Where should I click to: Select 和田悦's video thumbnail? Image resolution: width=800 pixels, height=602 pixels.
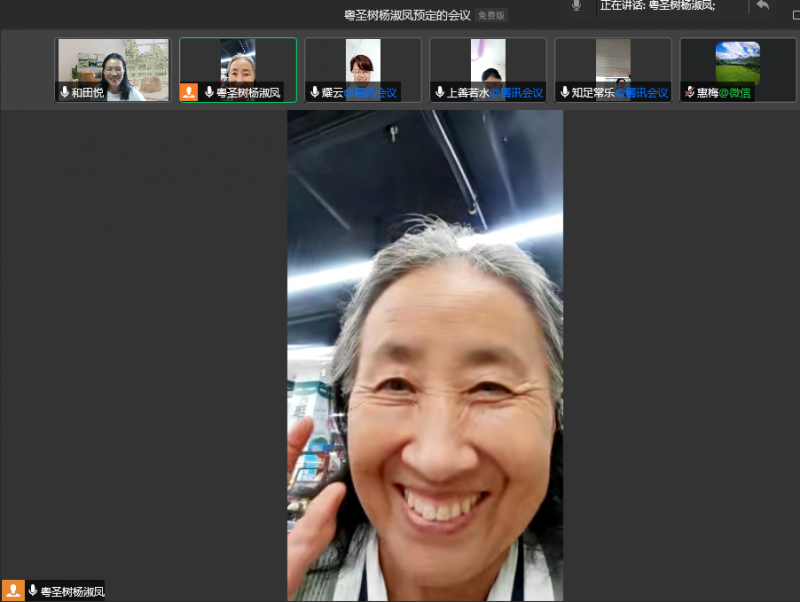[112, 62]
